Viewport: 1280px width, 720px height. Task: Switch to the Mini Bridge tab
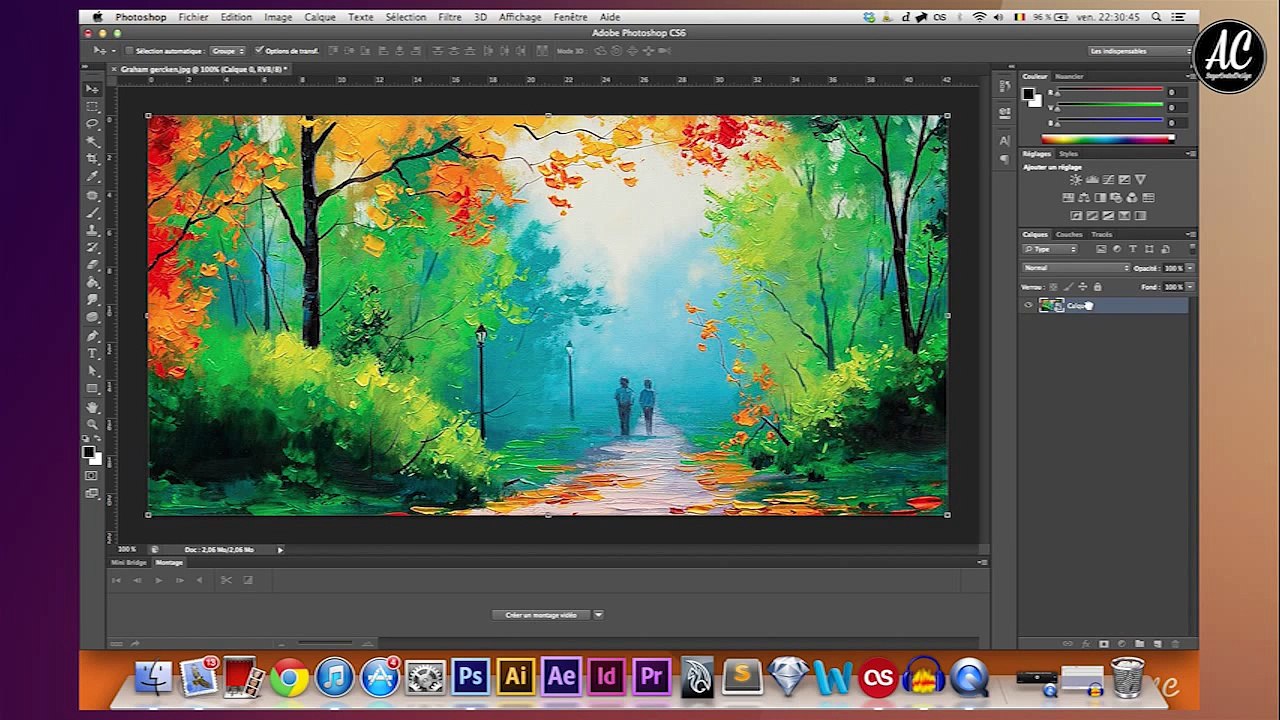click(x=128, y=562)
